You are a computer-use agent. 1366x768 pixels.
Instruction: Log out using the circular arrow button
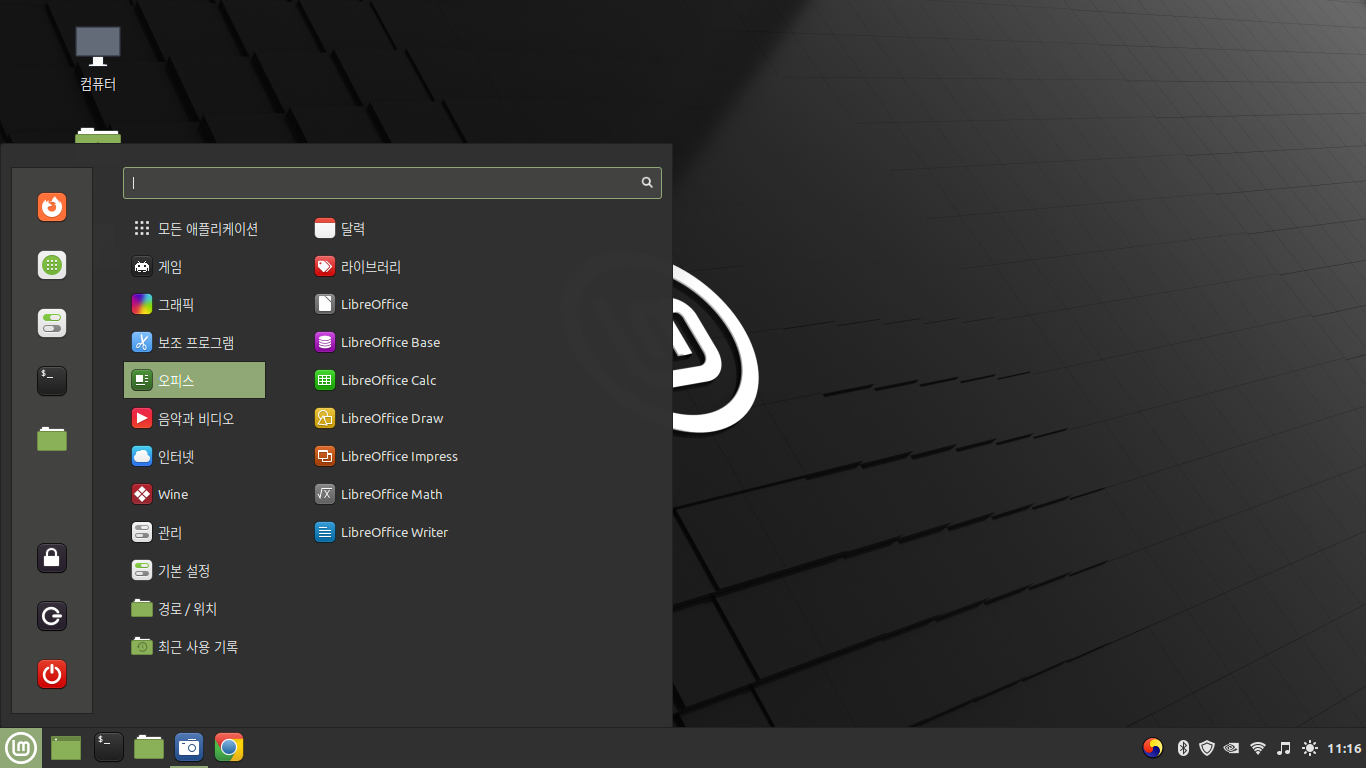52,616
